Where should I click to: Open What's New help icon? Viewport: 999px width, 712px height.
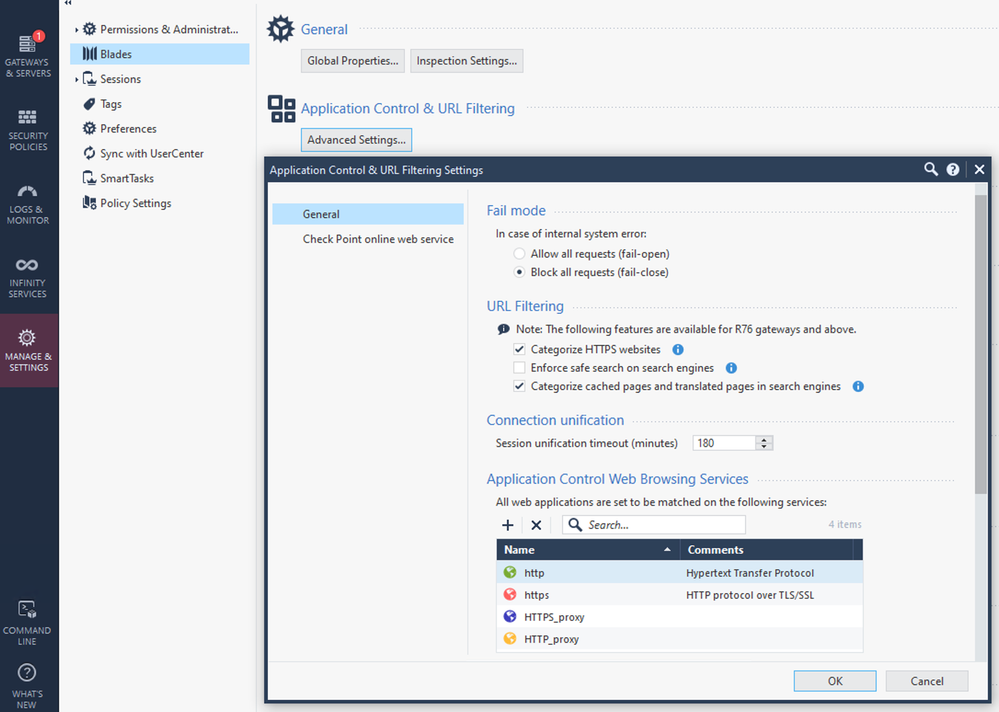pyautogui.click(x=27, y=673)
